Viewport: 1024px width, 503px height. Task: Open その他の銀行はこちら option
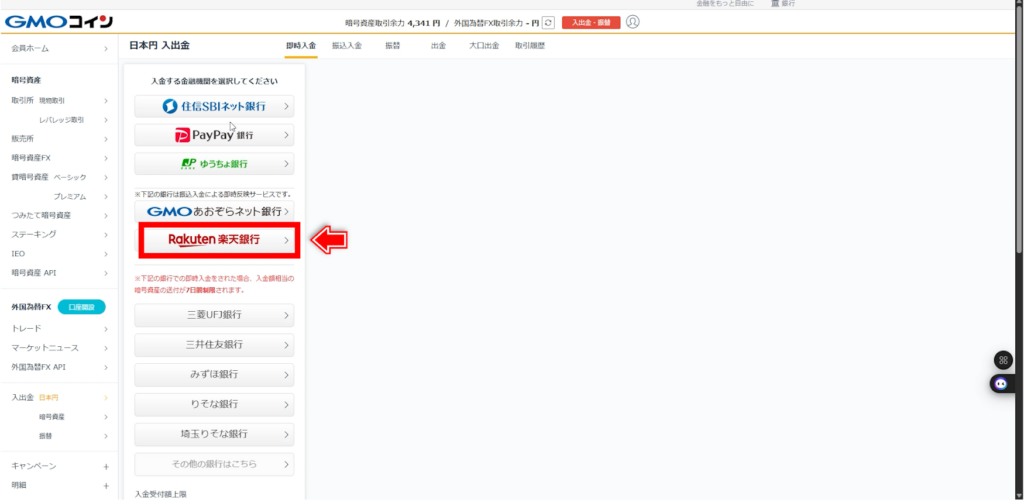(x=214, y=464)
